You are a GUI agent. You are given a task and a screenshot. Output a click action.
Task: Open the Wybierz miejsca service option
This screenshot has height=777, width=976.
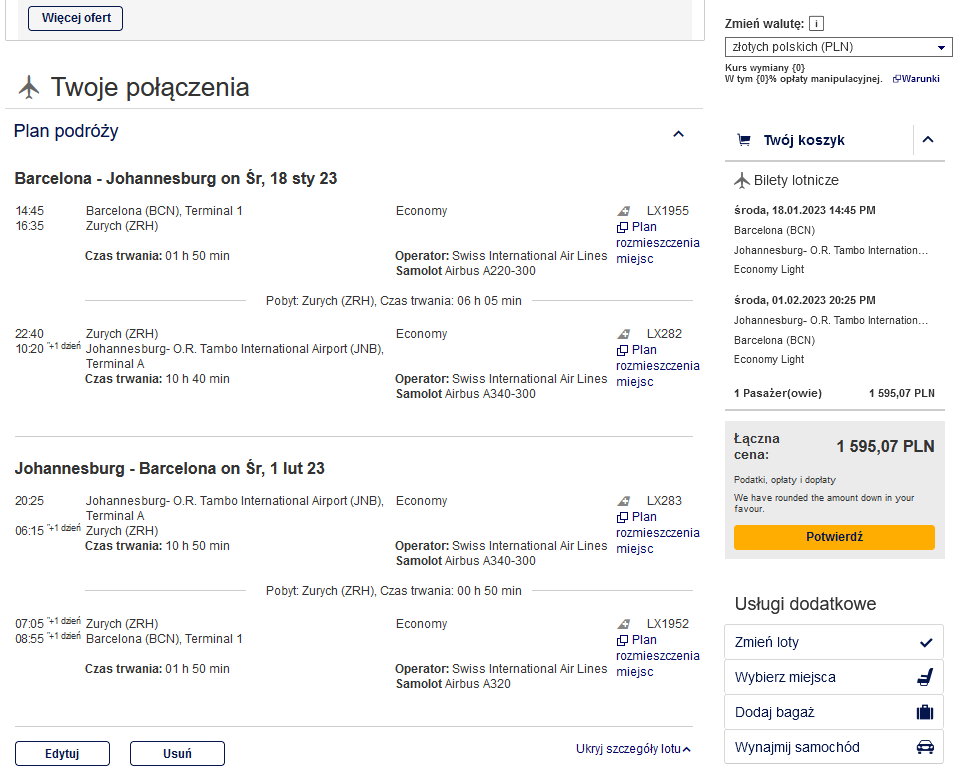pyautogui.click(x=834, y=677)
